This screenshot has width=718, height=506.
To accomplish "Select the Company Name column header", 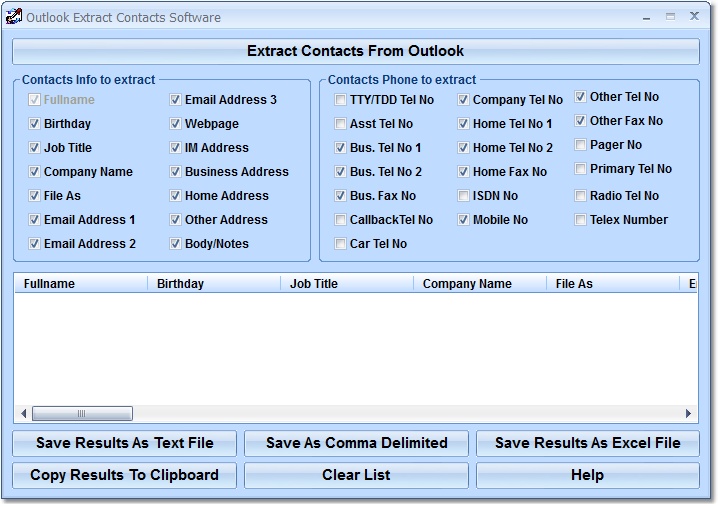I will tap(479, 284).
